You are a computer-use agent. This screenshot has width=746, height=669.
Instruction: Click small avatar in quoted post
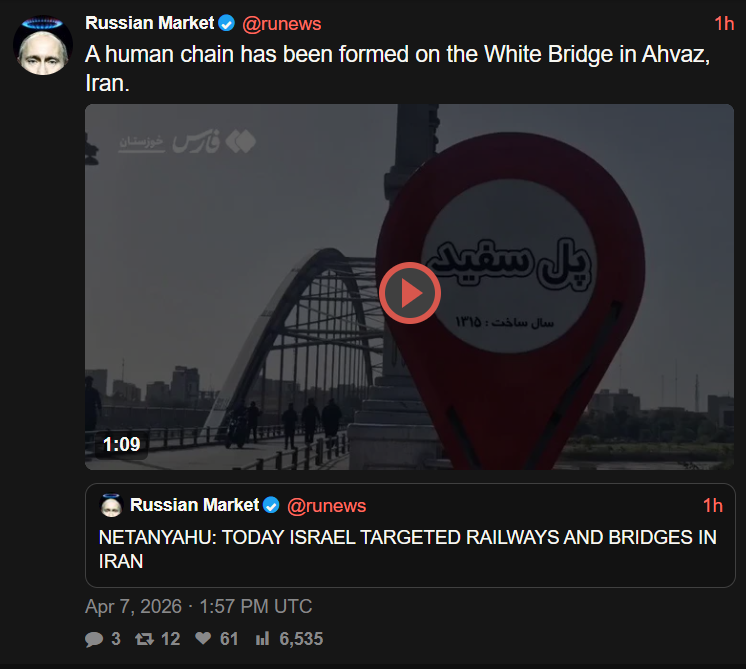tap(111, 505)
